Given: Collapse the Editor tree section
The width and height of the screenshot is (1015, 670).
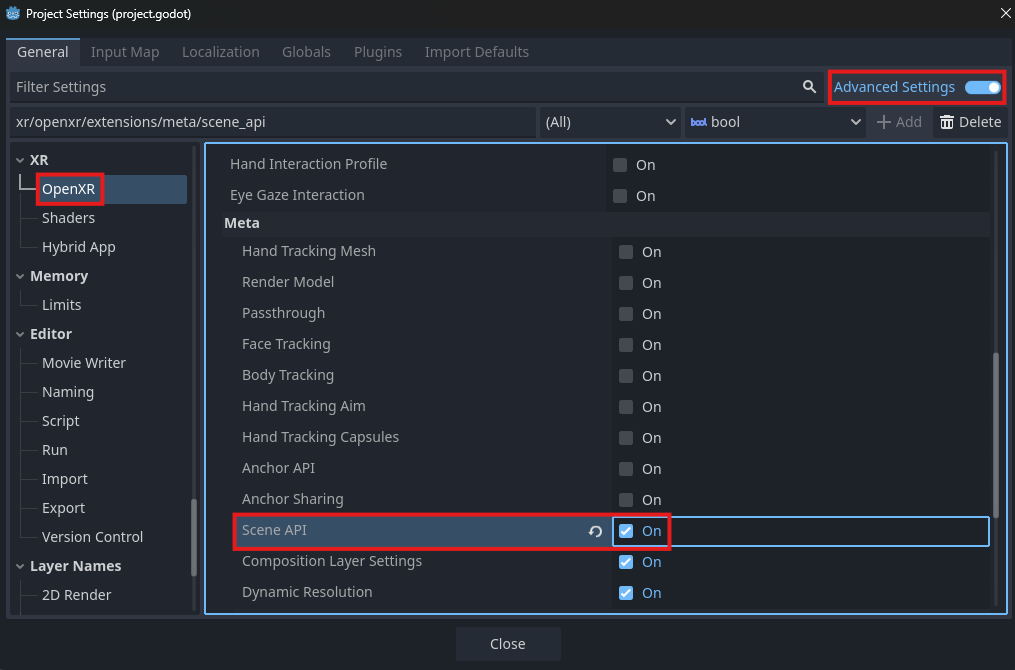Looking at the screenshot, I should pyautogui.click(x=20, y=334).
